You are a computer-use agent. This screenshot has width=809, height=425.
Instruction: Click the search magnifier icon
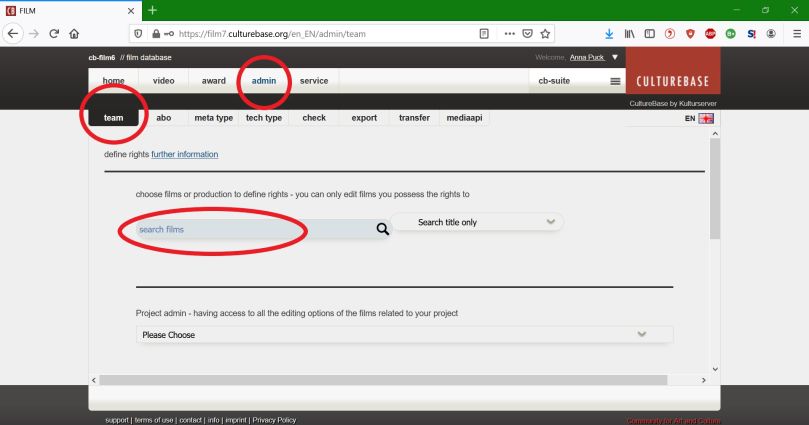click(x=381, y=229)
